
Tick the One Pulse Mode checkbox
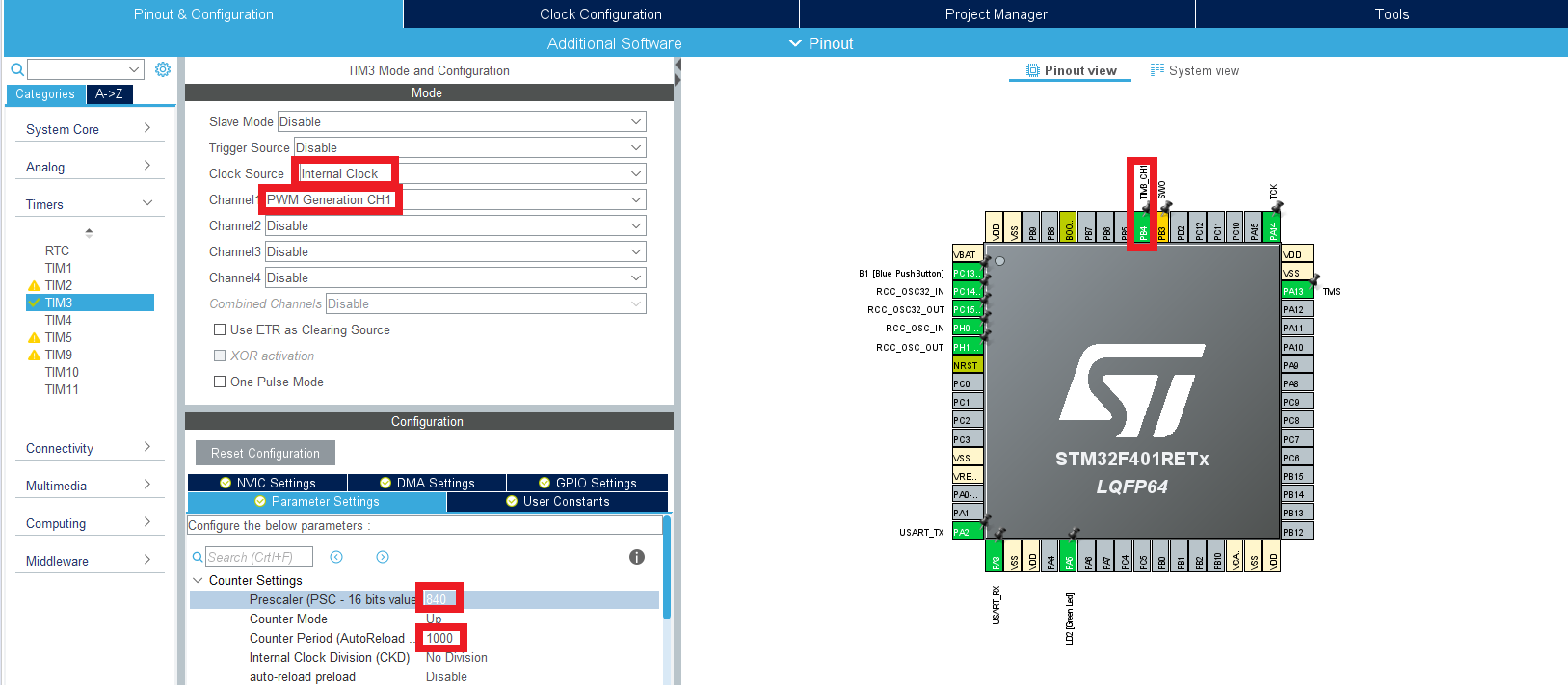pyautogui.click(x=220, y=382)
